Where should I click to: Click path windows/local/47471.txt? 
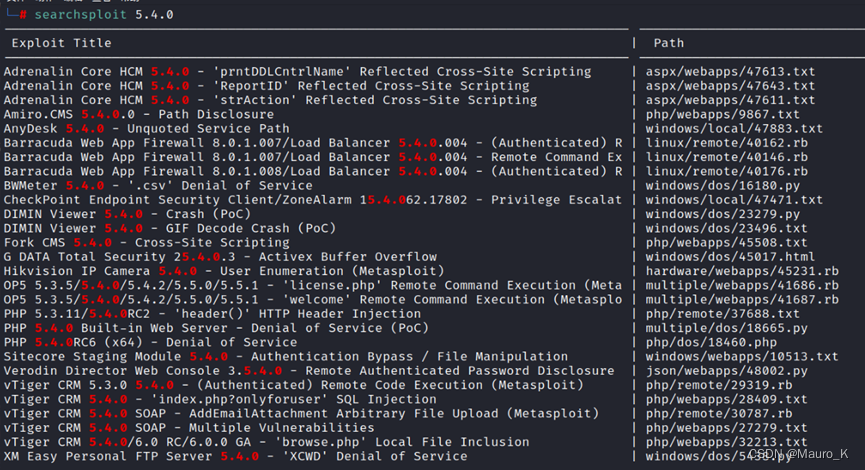(x=734, y=200)
